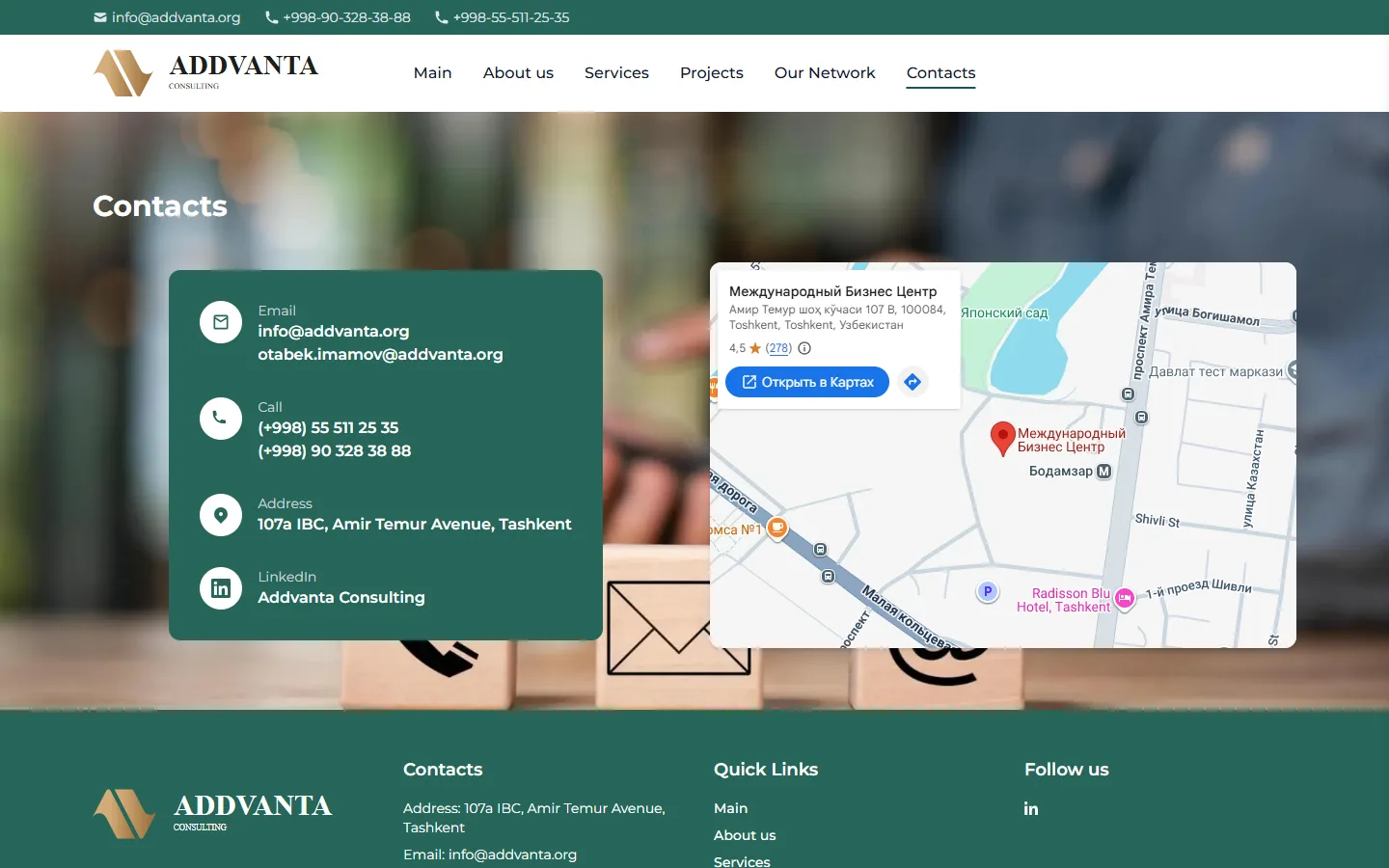Click info@addvanta.org in top bar

point(176,17)
